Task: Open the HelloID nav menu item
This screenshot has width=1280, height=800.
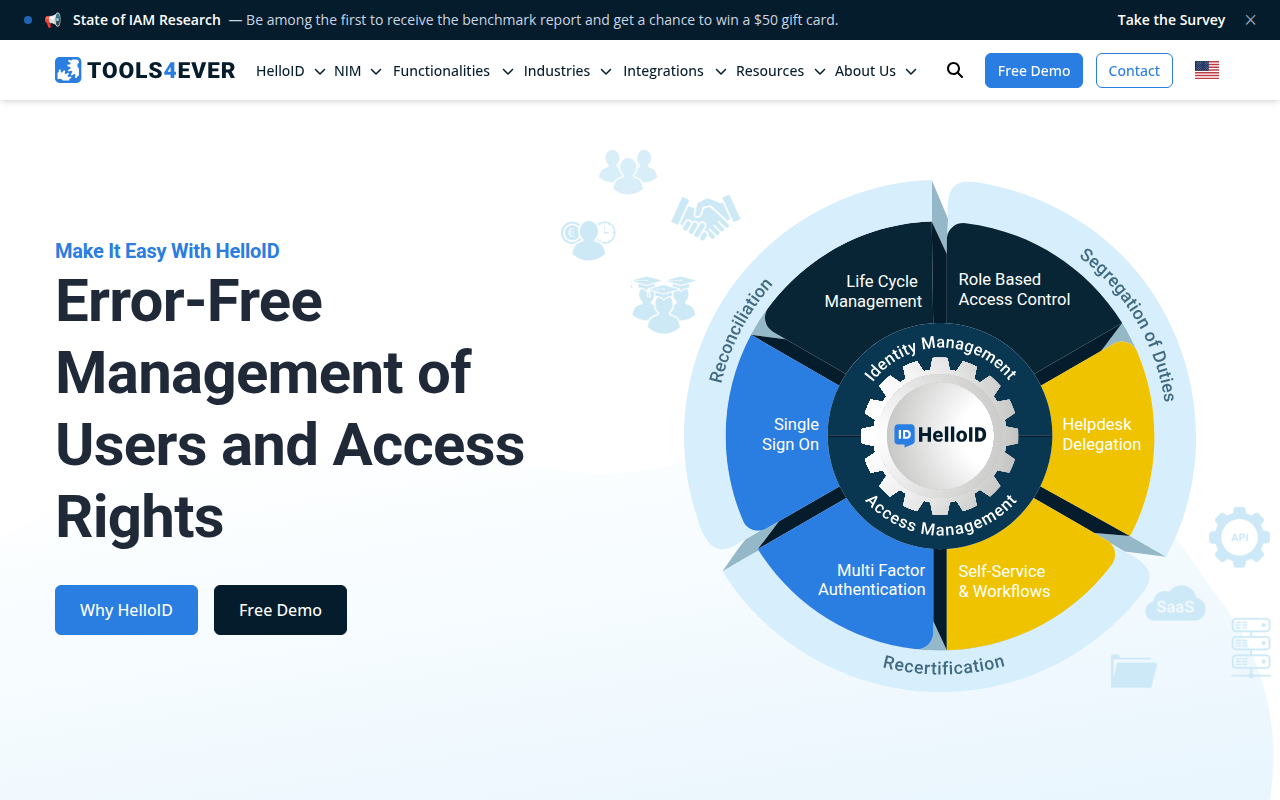Action: coord(280,71)
